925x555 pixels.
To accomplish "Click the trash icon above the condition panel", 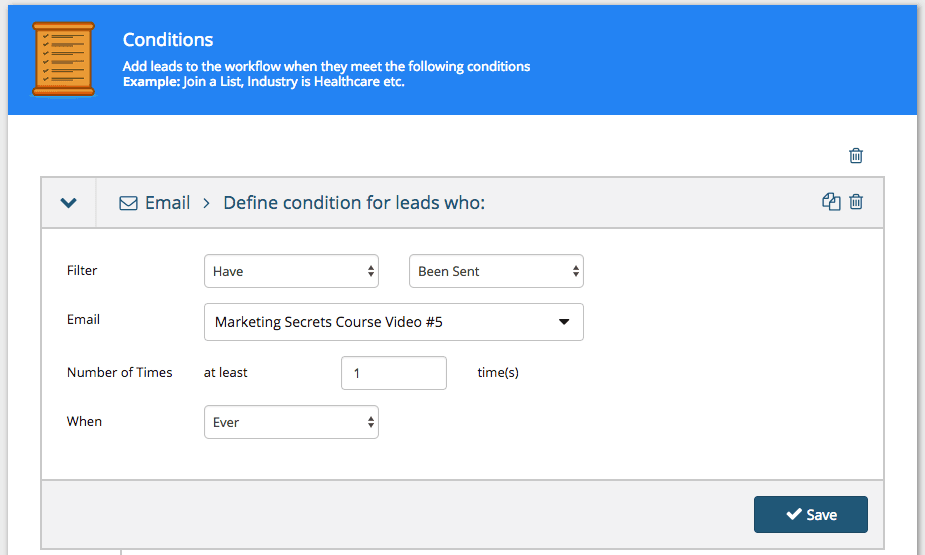I will click(856, 155).
